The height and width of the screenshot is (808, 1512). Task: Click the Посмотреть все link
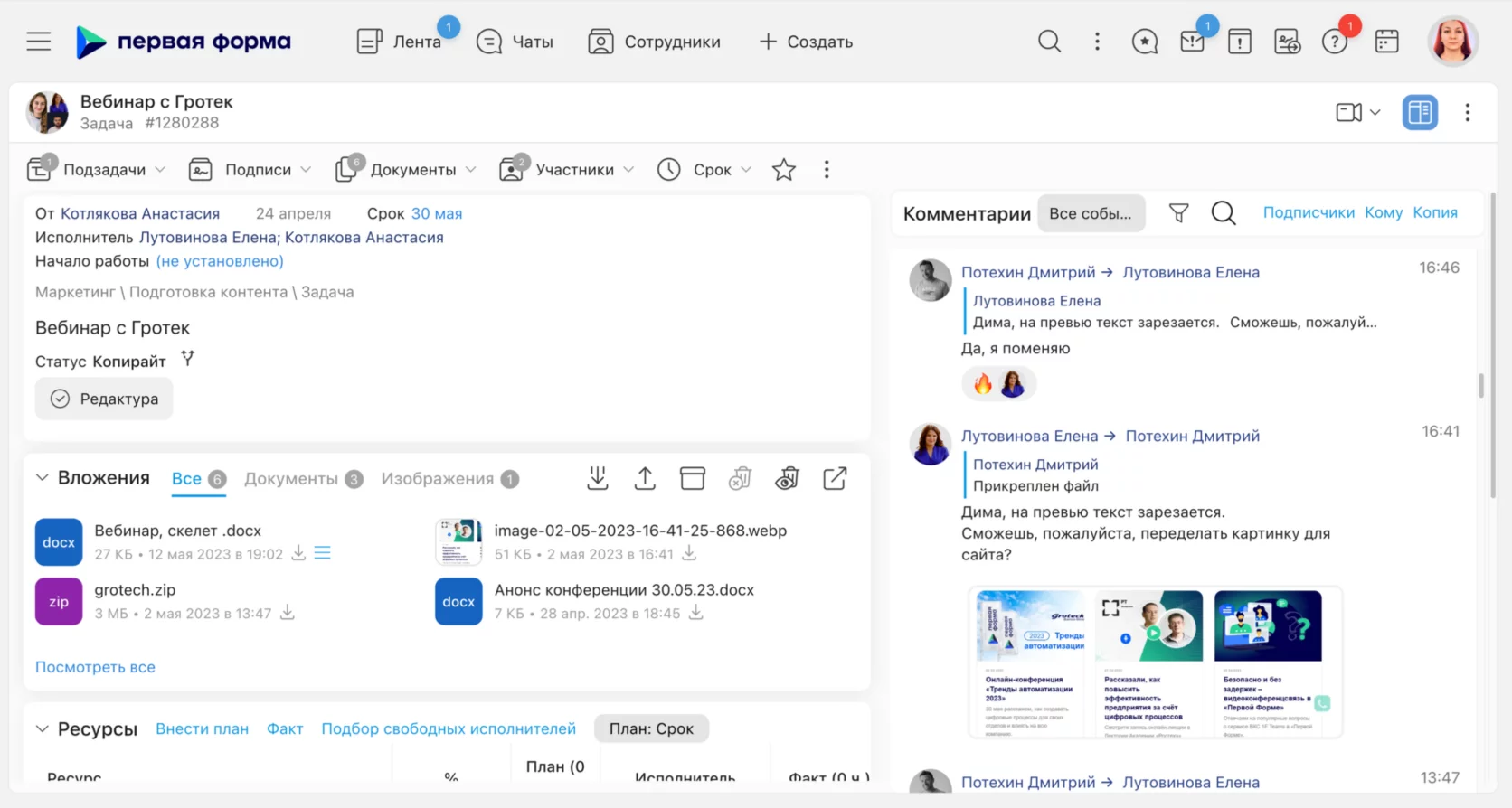[95, 667]
